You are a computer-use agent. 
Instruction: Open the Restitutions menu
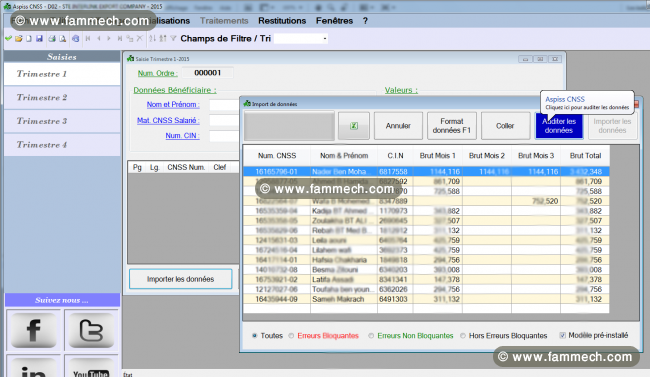(282, 21)
